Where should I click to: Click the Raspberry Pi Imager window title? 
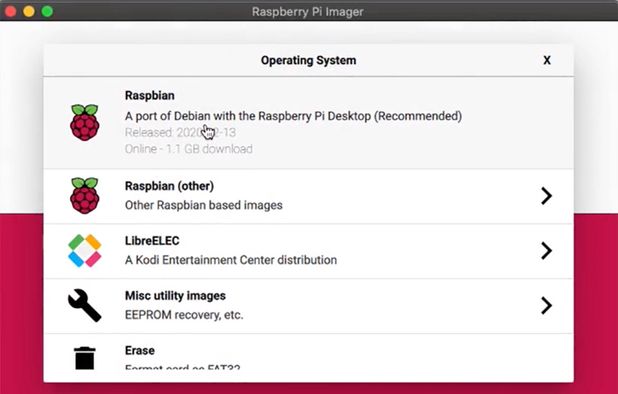[308, 11]
